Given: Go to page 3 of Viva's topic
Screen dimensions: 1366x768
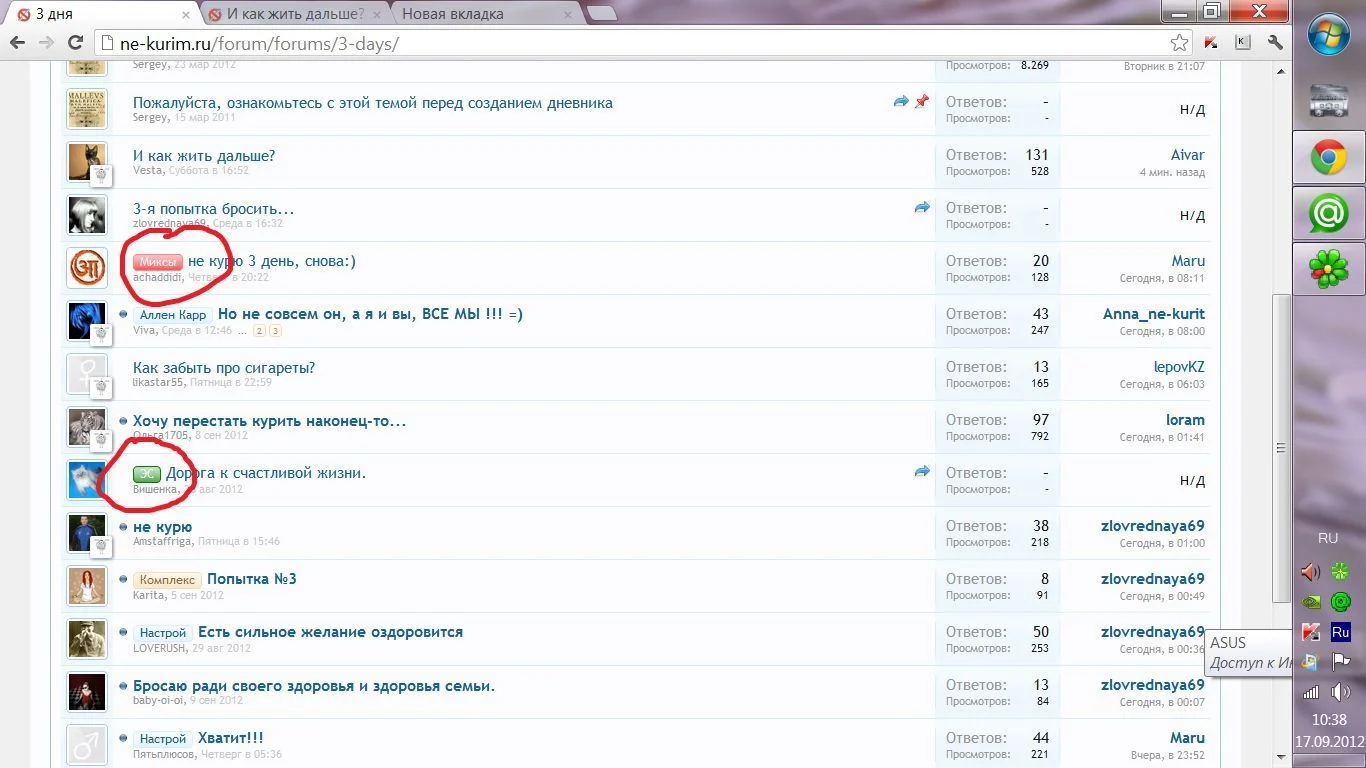Looking at the screenshot, I should [275, 331].
